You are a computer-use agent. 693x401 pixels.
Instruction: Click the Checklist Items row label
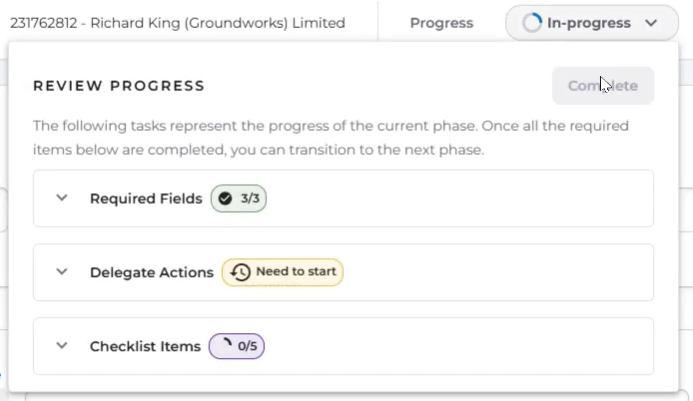(x=145, y=346)
